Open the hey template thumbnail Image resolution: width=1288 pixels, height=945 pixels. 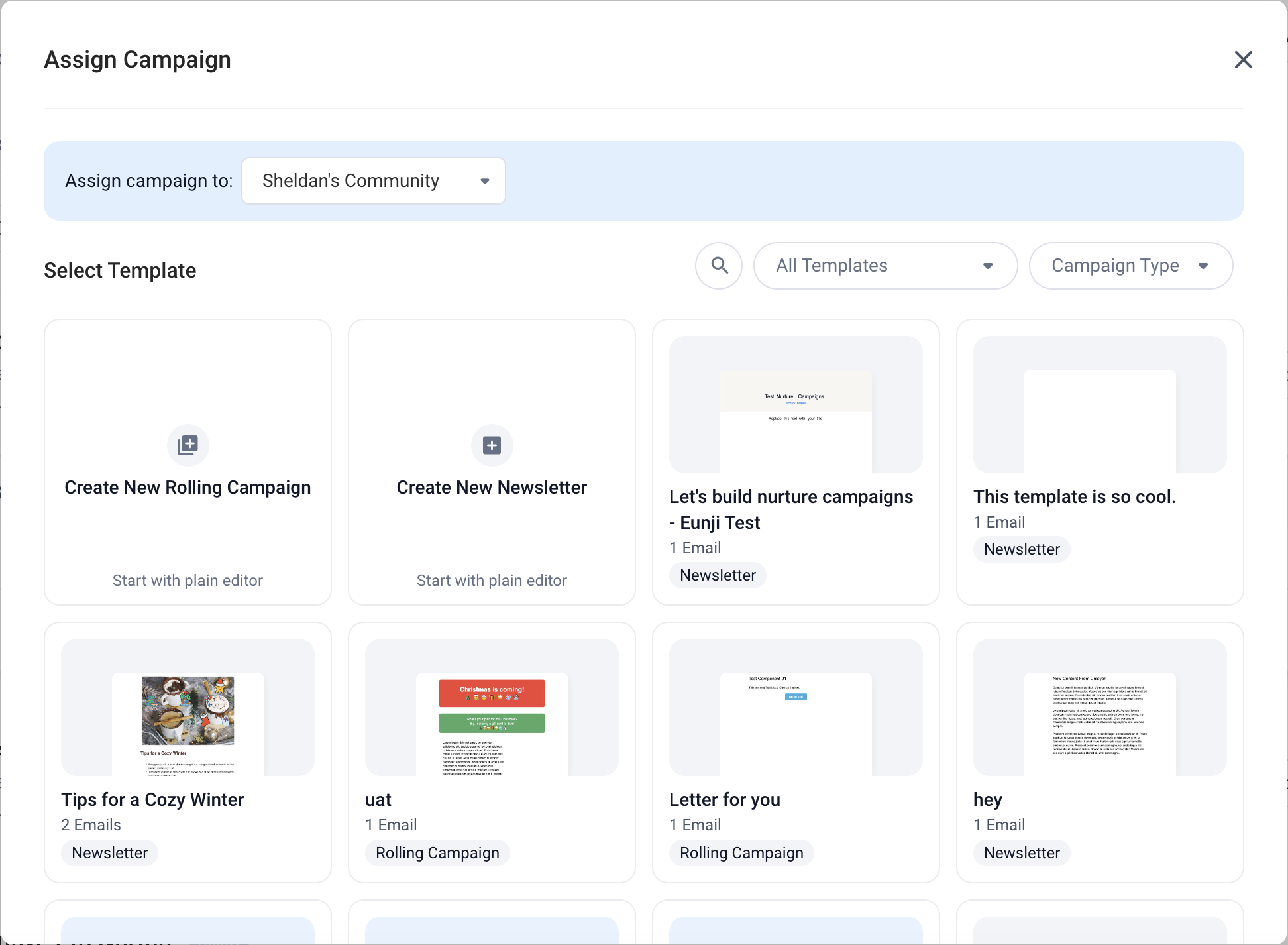click(1100, 707)
